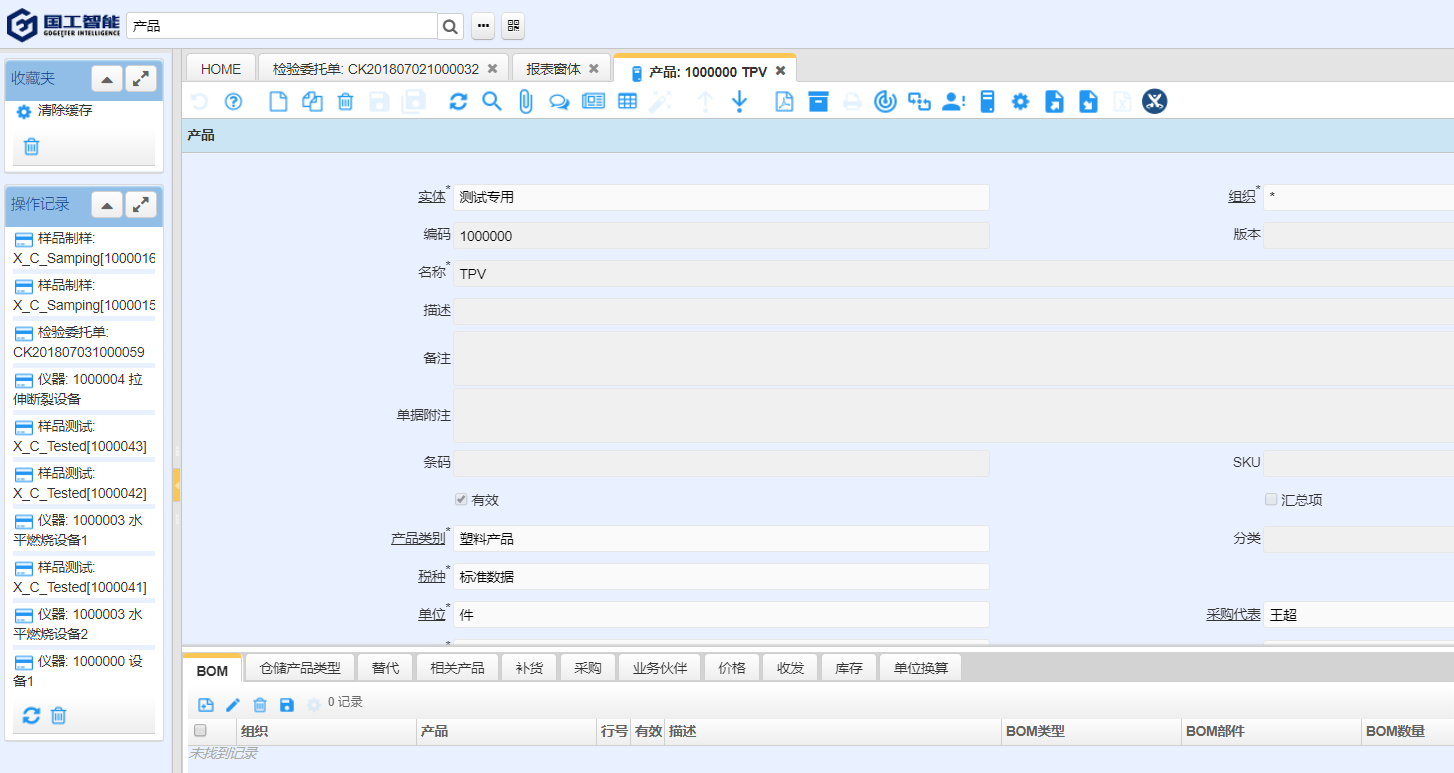Image resolution: width=1454 pixels, height=773 pixels.
Task: Create a new record with the blank document icon
Action: tap(278, 101)
